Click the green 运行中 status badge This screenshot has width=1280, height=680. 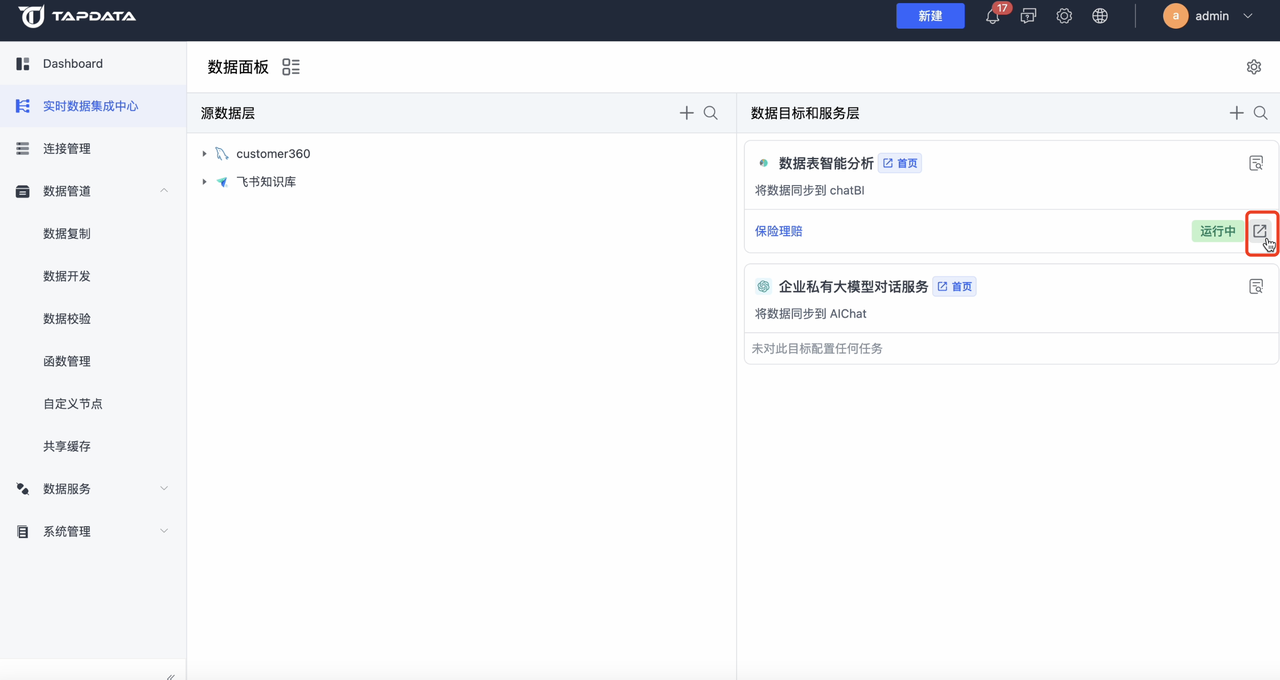click(1216, 231)
